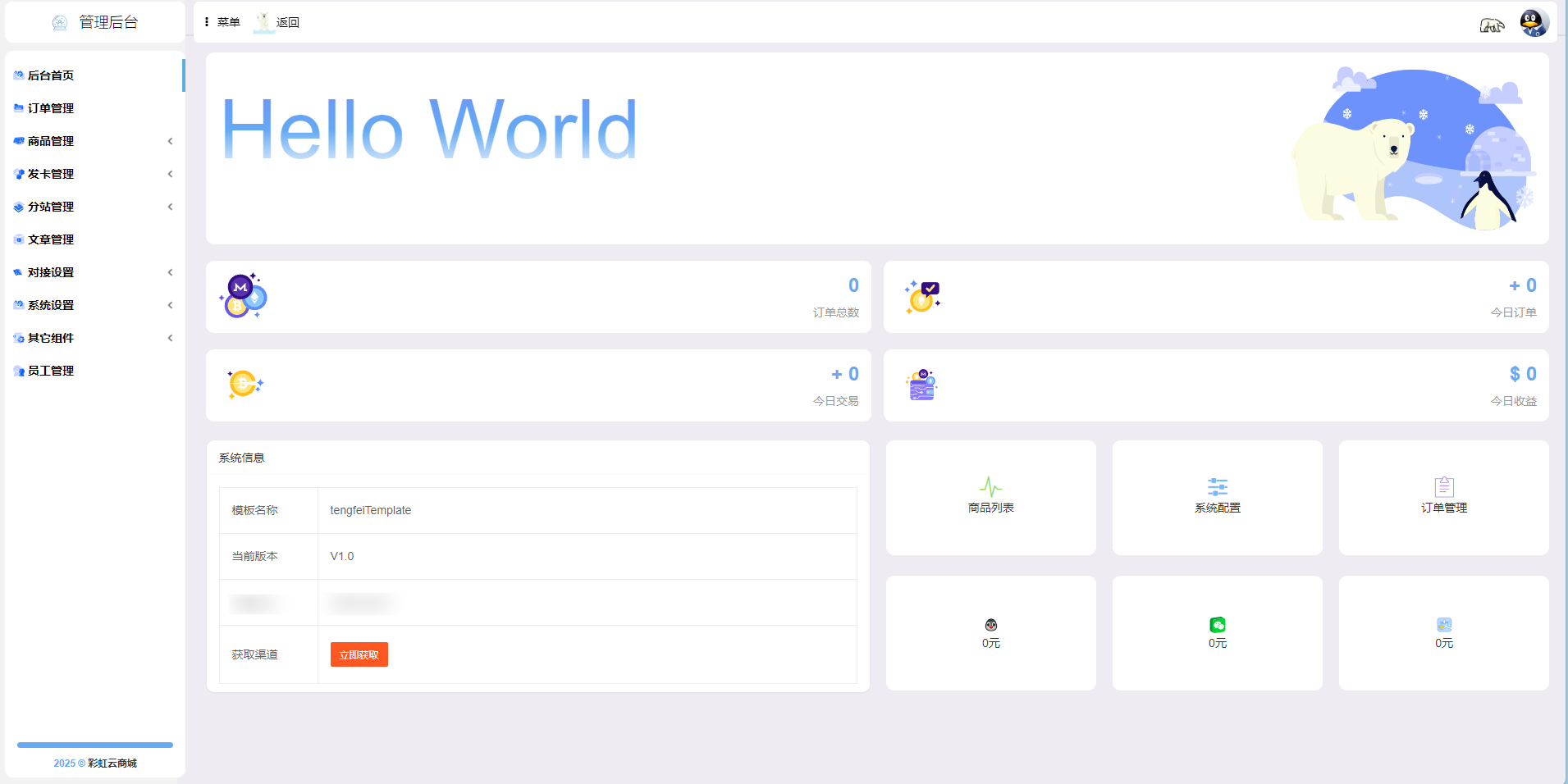
Task: Open 系统配置 shortcut with sliders icon
Action: point(1217,497)
